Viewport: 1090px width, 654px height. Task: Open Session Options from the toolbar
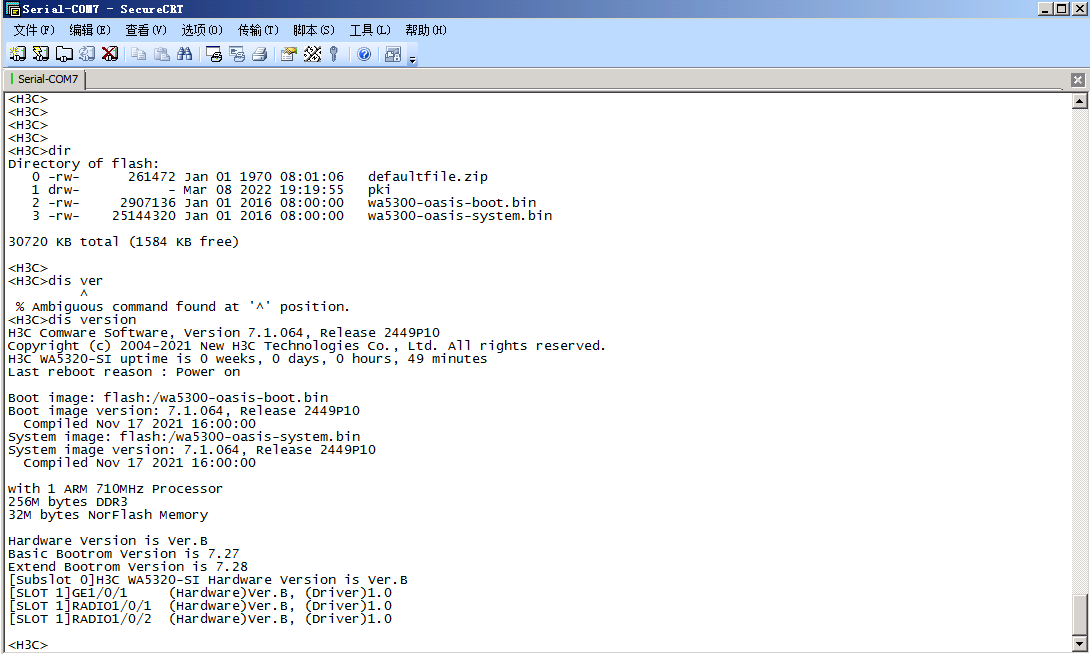(289, 54)
